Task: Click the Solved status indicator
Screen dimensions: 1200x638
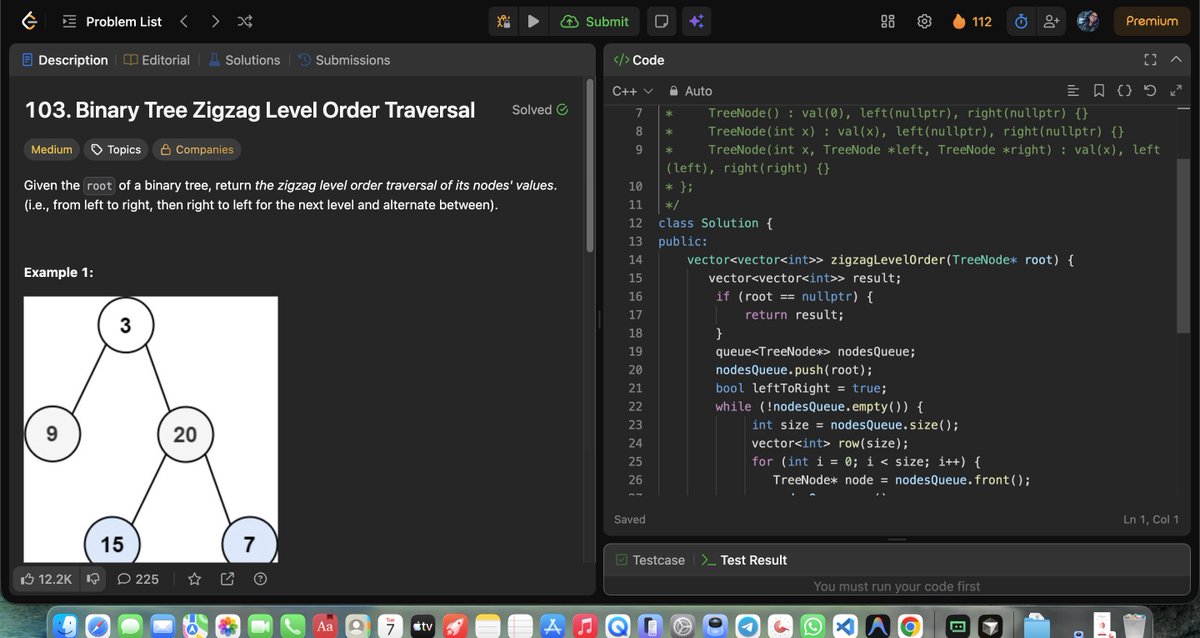Action: pos(540,110)
